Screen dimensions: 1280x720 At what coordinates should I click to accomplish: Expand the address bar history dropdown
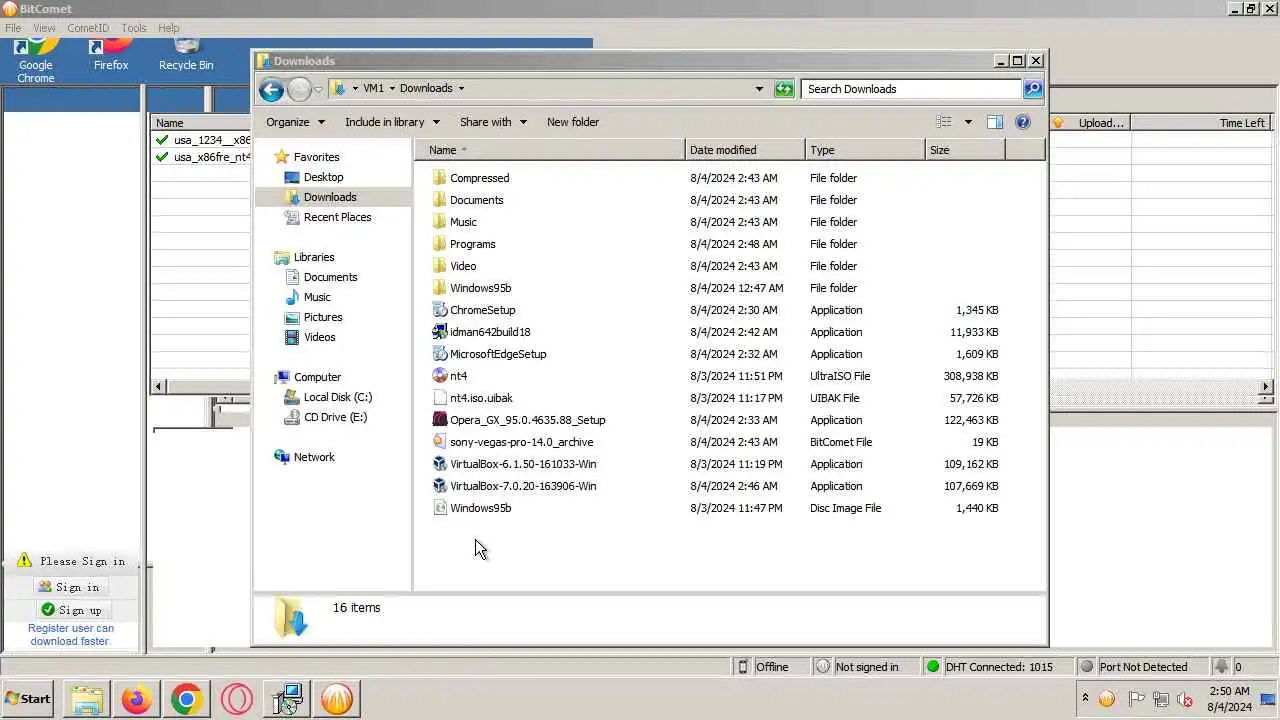pos(759,89)
